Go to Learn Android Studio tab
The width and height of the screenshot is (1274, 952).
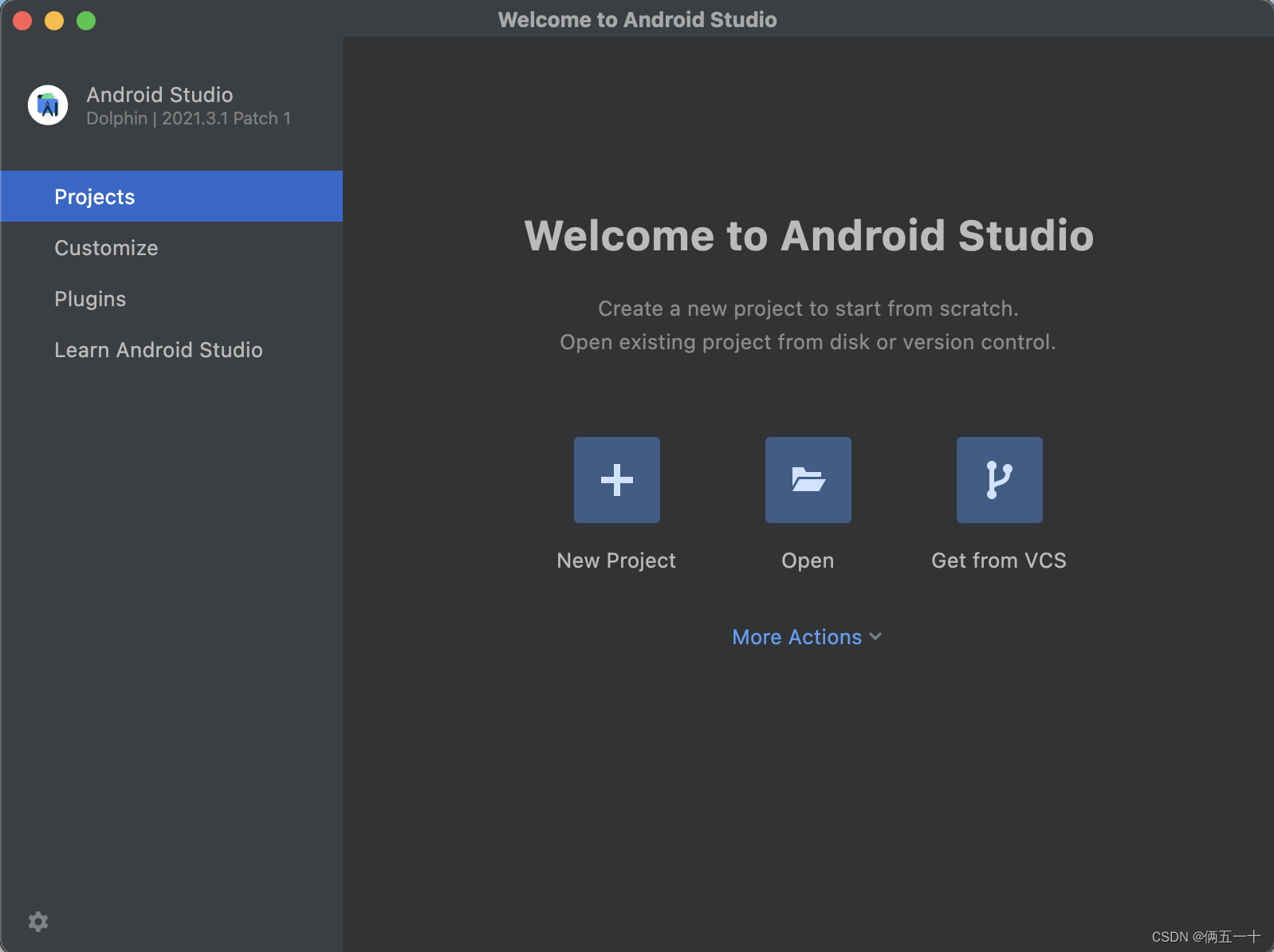coord(171,349)
